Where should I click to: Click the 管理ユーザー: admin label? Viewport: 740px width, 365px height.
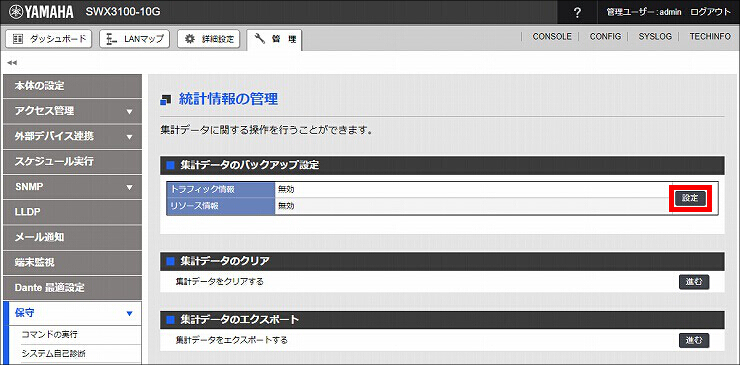643,13
